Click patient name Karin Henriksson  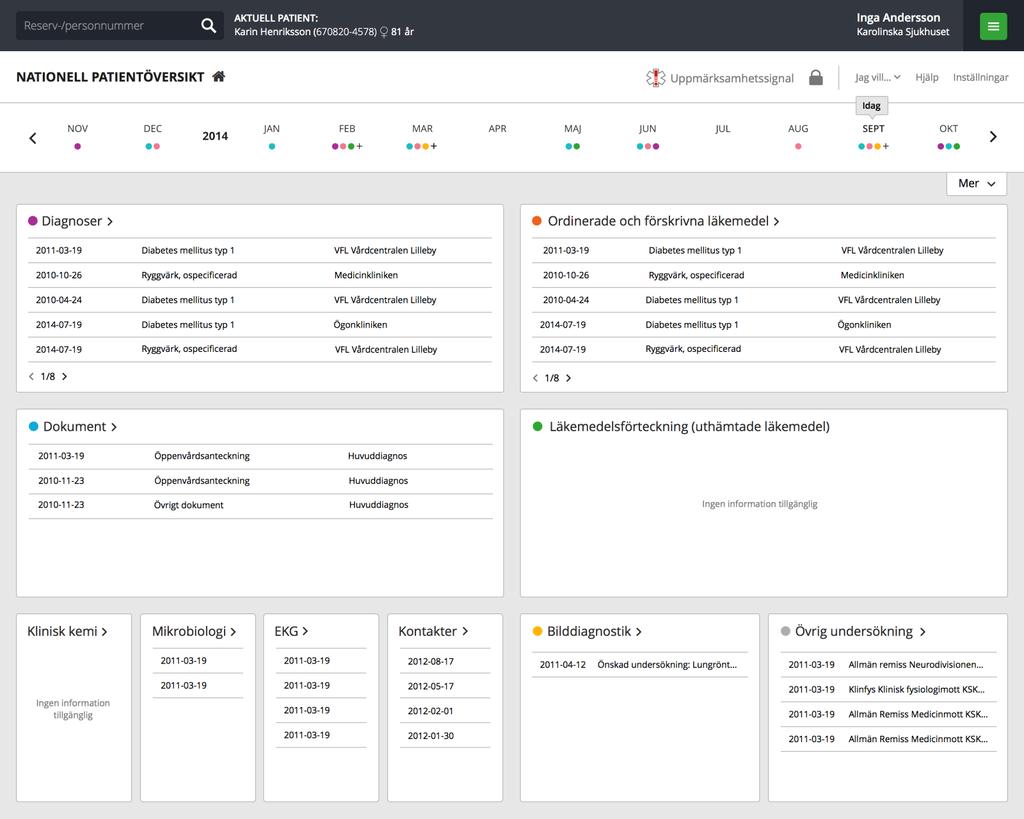[272, 31]
